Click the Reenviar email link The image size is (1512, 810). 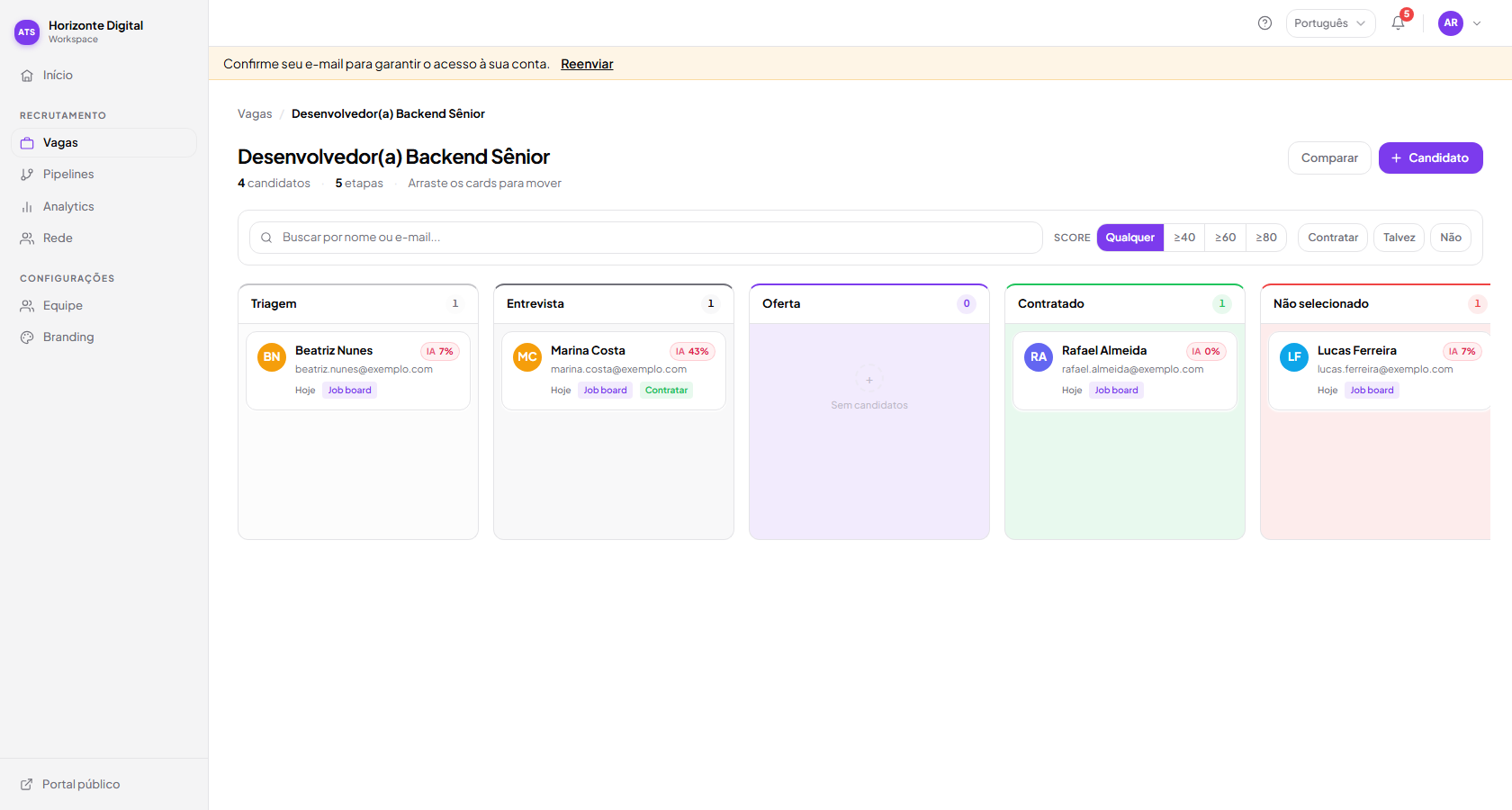coord(587,64)
